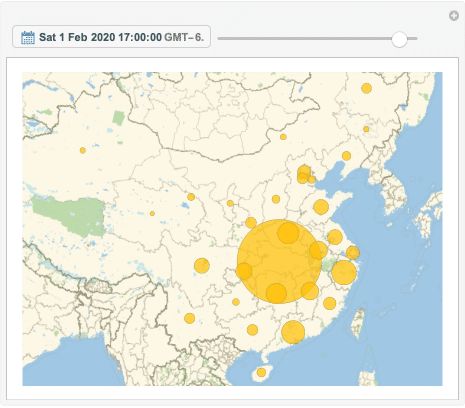Click the calendar icon in date field

28,37
